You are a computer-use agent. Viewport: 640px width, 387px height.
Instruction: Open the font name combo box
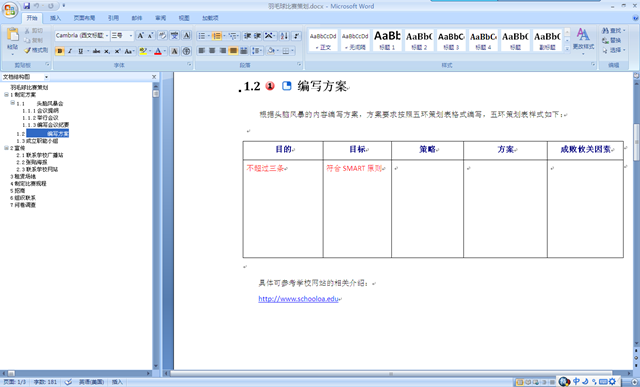[82, 36]
